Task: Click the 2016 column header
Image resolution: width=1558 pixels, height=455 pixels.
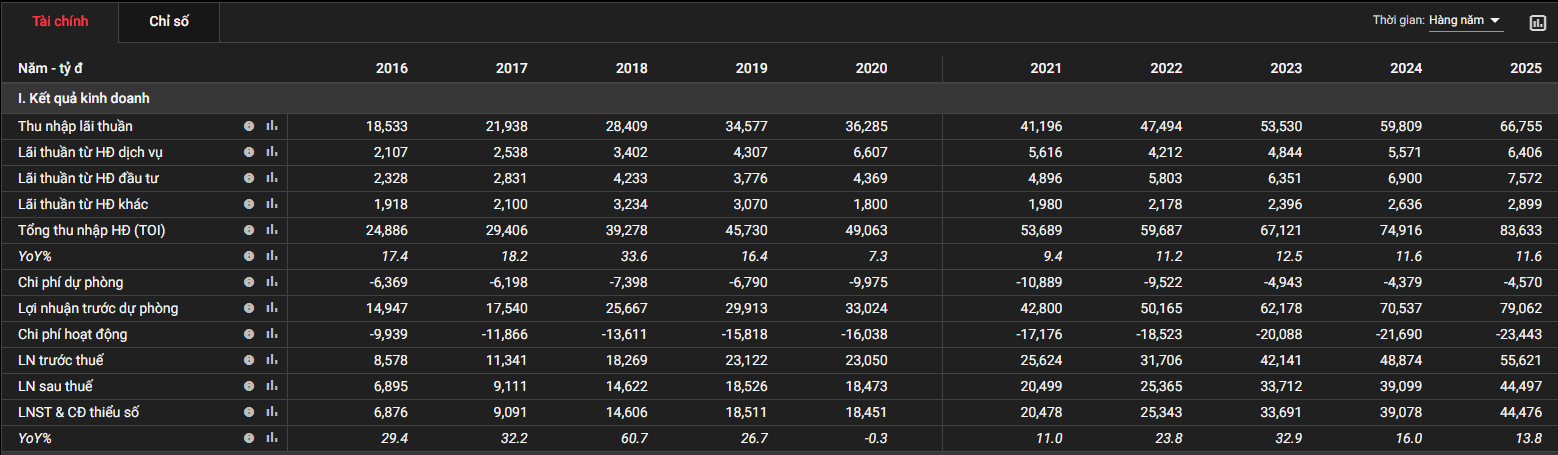Action: coord(391,68)
